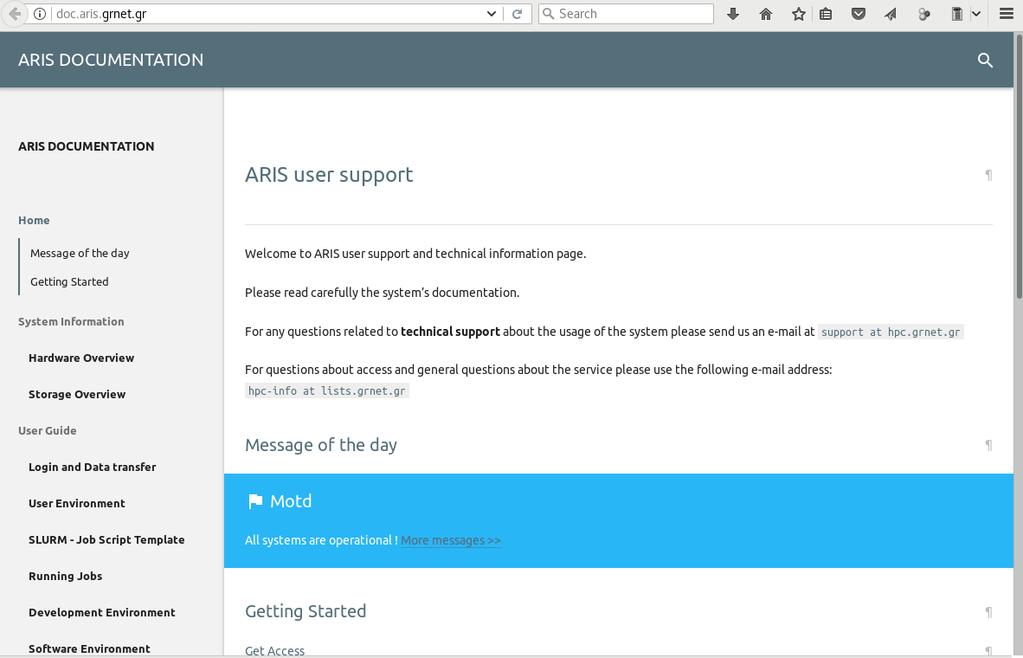Click the Get Access subheading

pyautogui.click(x=275, y=650)
